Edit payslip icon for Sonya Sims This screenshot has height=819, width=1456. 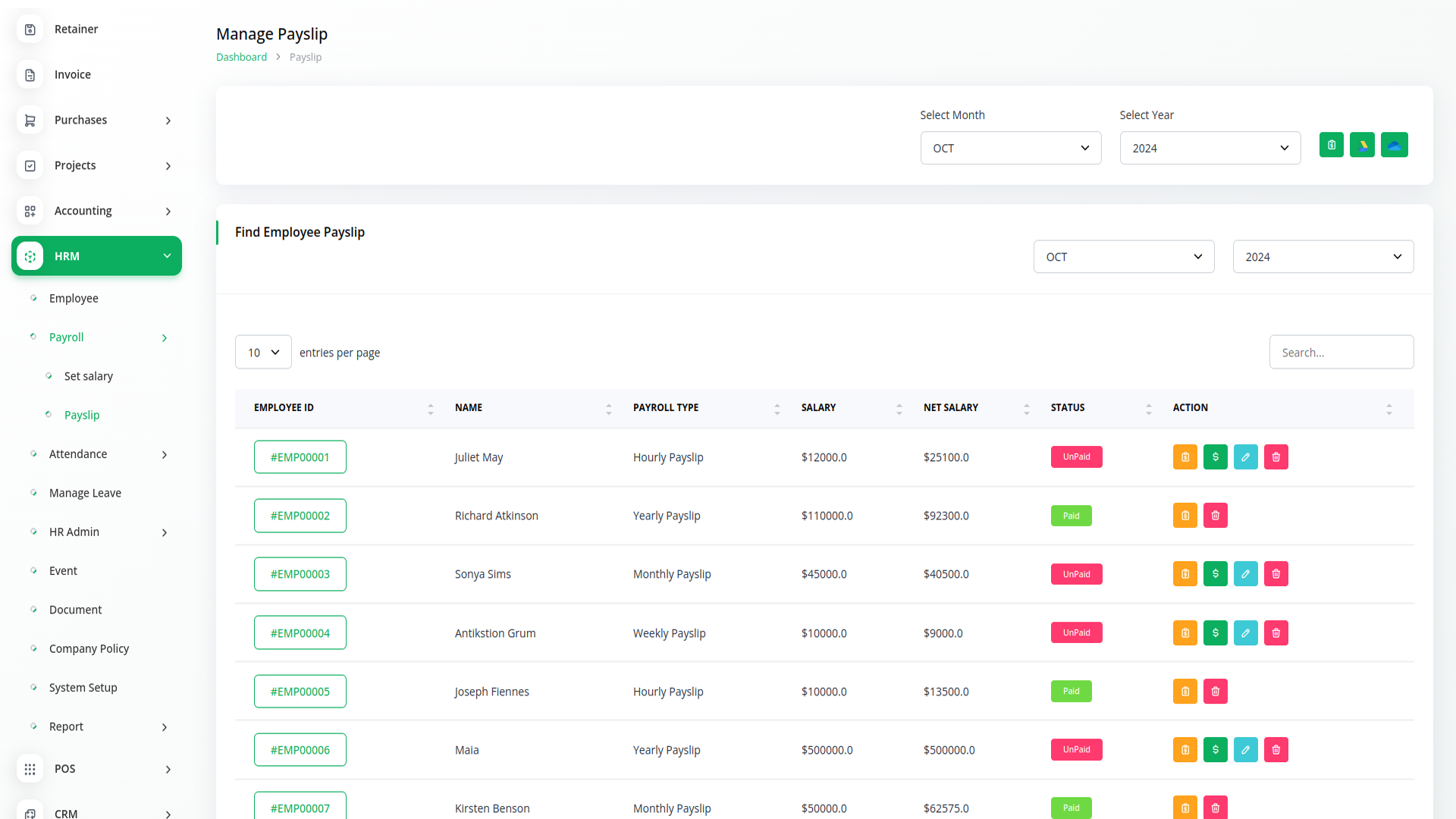click(1246, 574)
